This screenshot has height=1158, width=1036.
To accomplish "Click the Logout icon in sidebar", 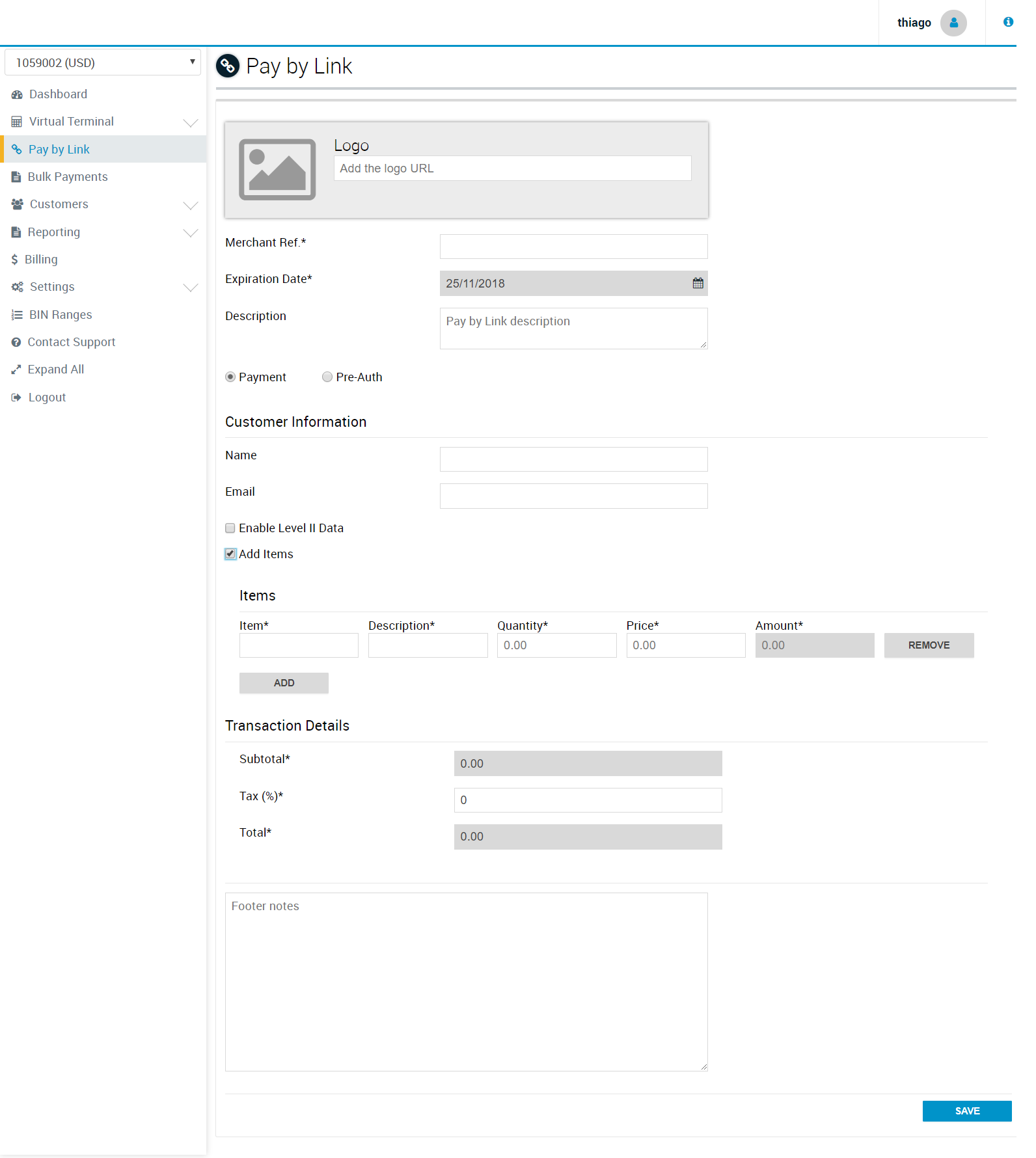I will coord(16,397).
